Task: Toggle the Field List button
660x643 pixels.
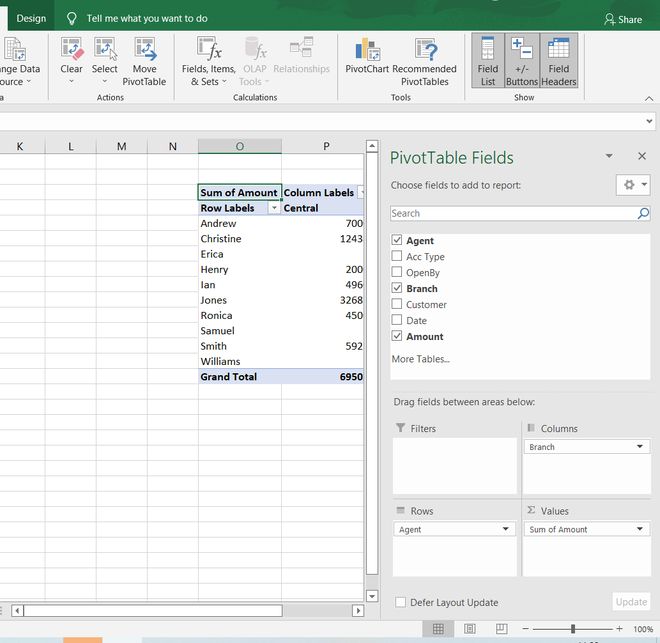Action: pos(487,61)
